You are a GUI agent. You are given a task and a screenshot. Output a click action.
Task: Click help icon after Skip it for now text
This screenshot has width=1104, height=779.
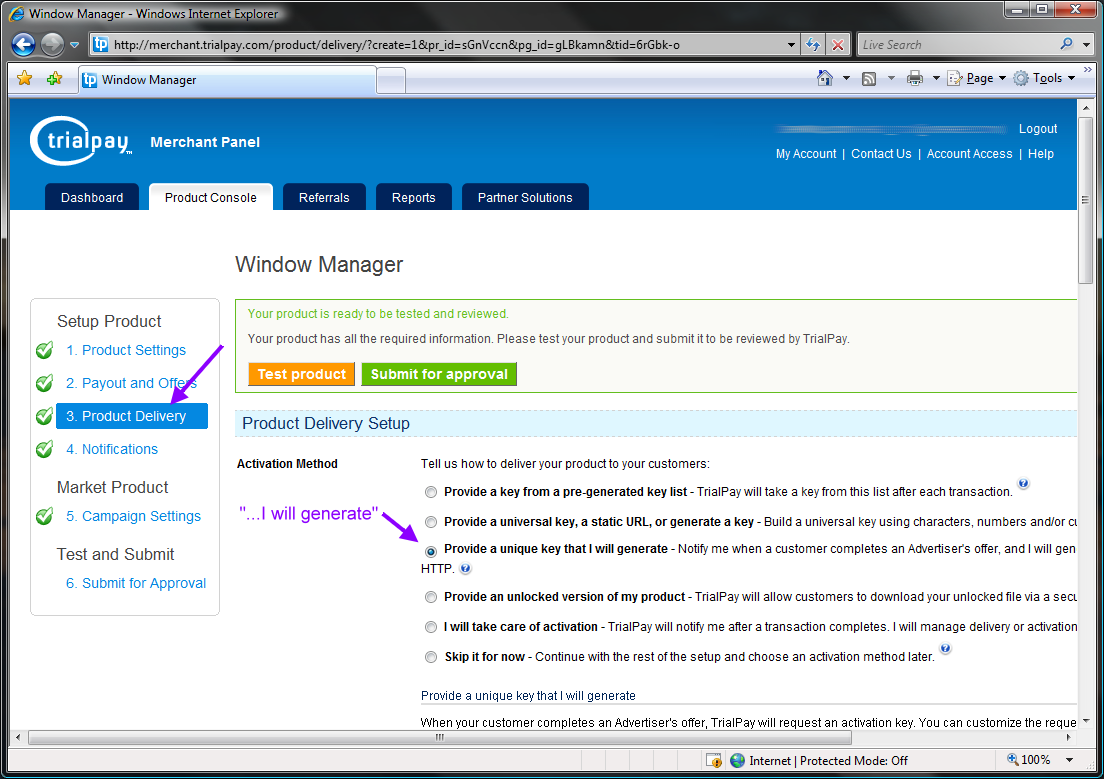tap(946, 649)
